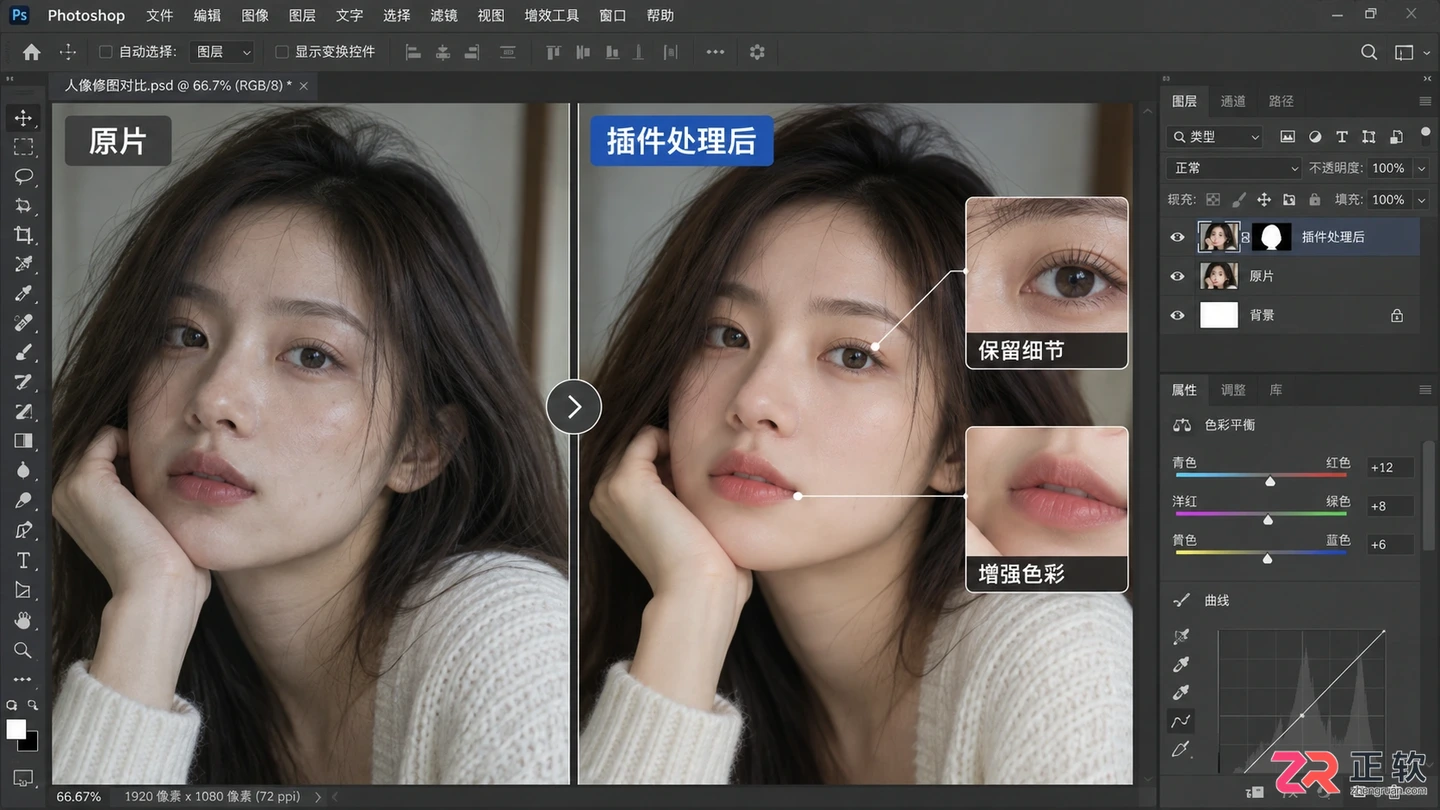Open the 类型 layer filter dropdown

click(x=1217, y=137)
